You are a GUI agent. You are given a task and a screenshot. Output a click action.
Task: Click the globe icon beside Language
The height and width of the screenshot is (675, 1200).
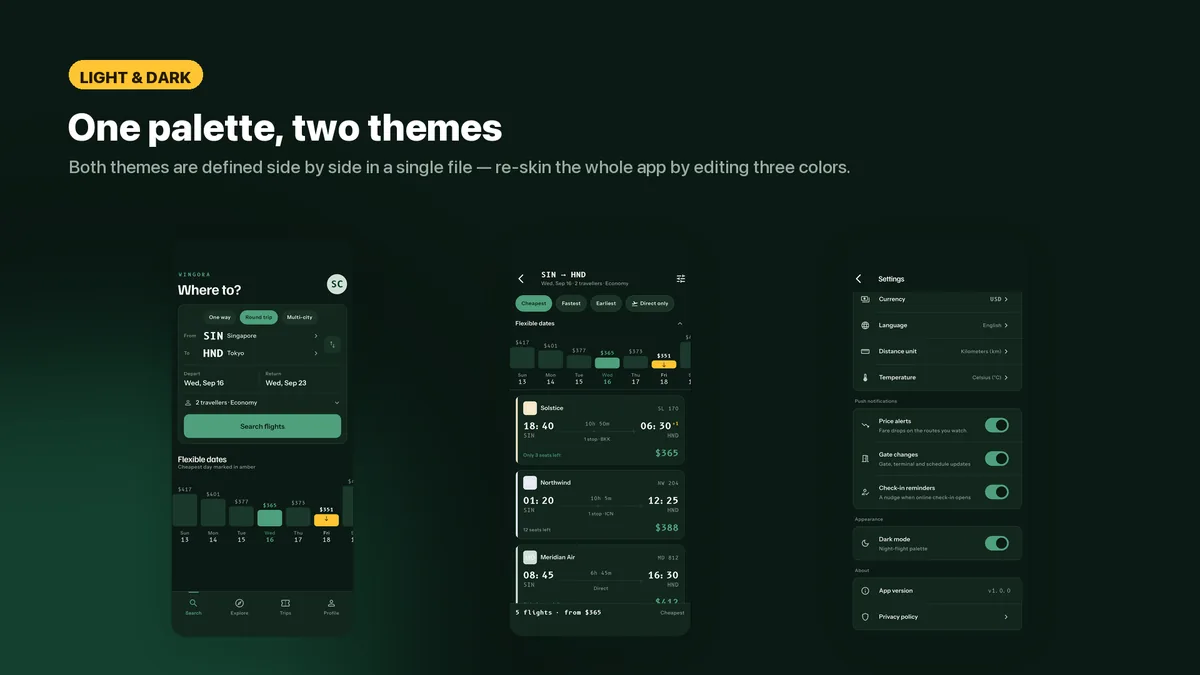866,325
